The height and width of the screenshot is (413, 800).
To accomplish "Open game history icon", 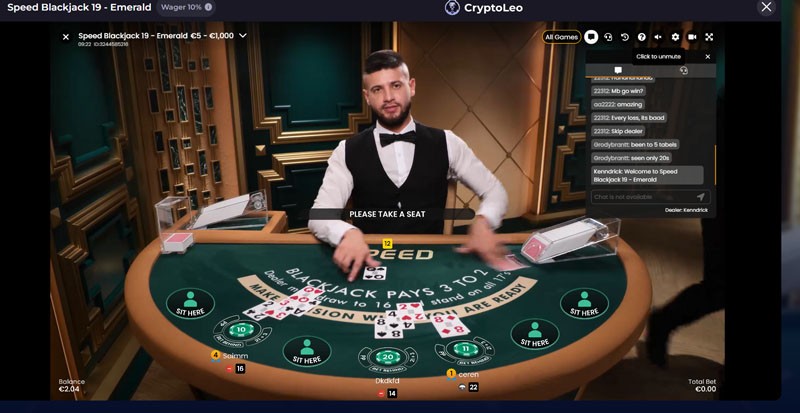I will tap(625, 37).
